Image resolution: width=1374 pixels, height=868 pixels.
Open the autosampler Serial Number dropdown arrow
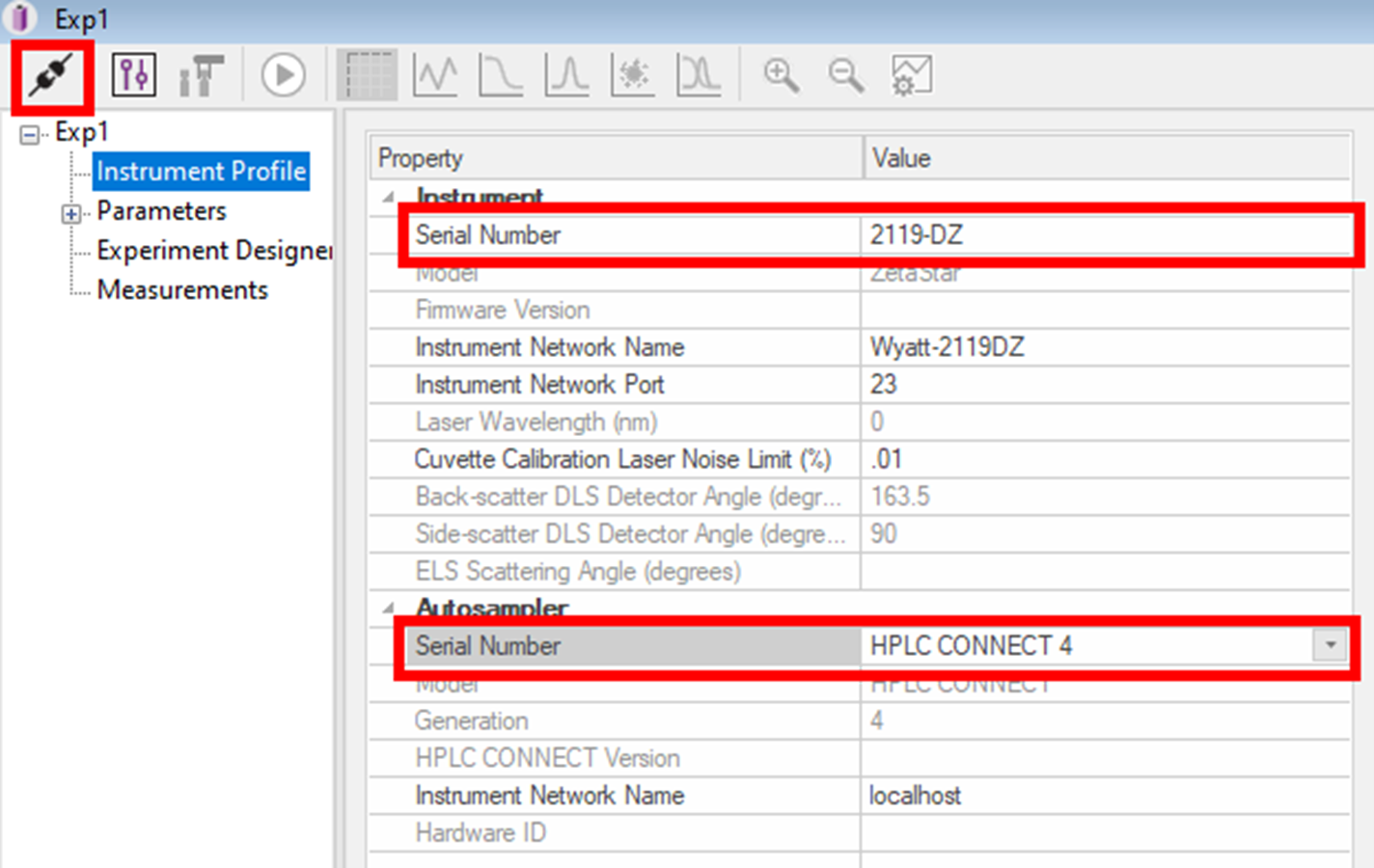pyautogui.click(x=1330, y=645)
